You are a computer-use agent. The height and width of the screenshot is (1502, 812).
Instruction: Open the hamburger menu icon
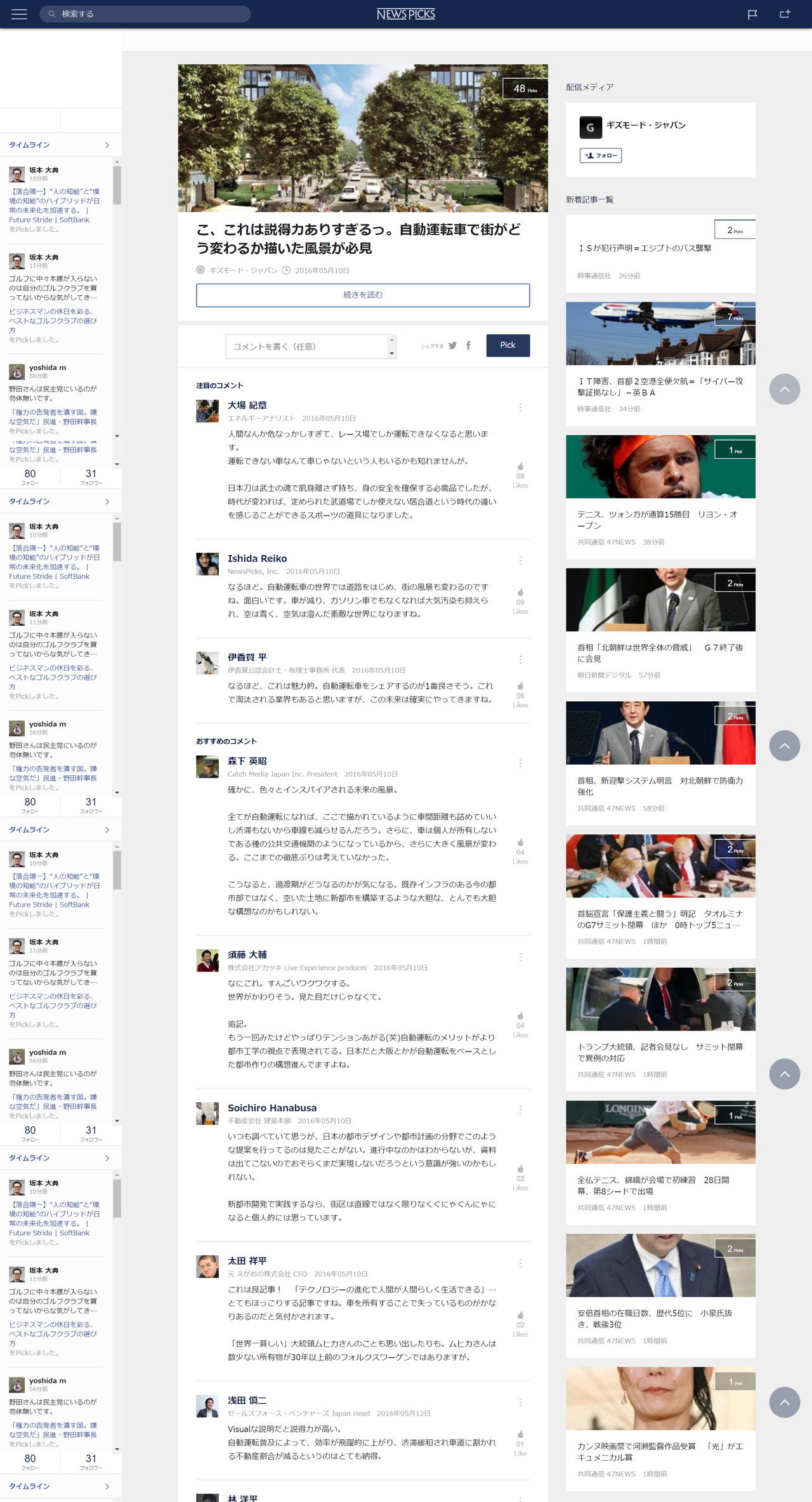19,14
